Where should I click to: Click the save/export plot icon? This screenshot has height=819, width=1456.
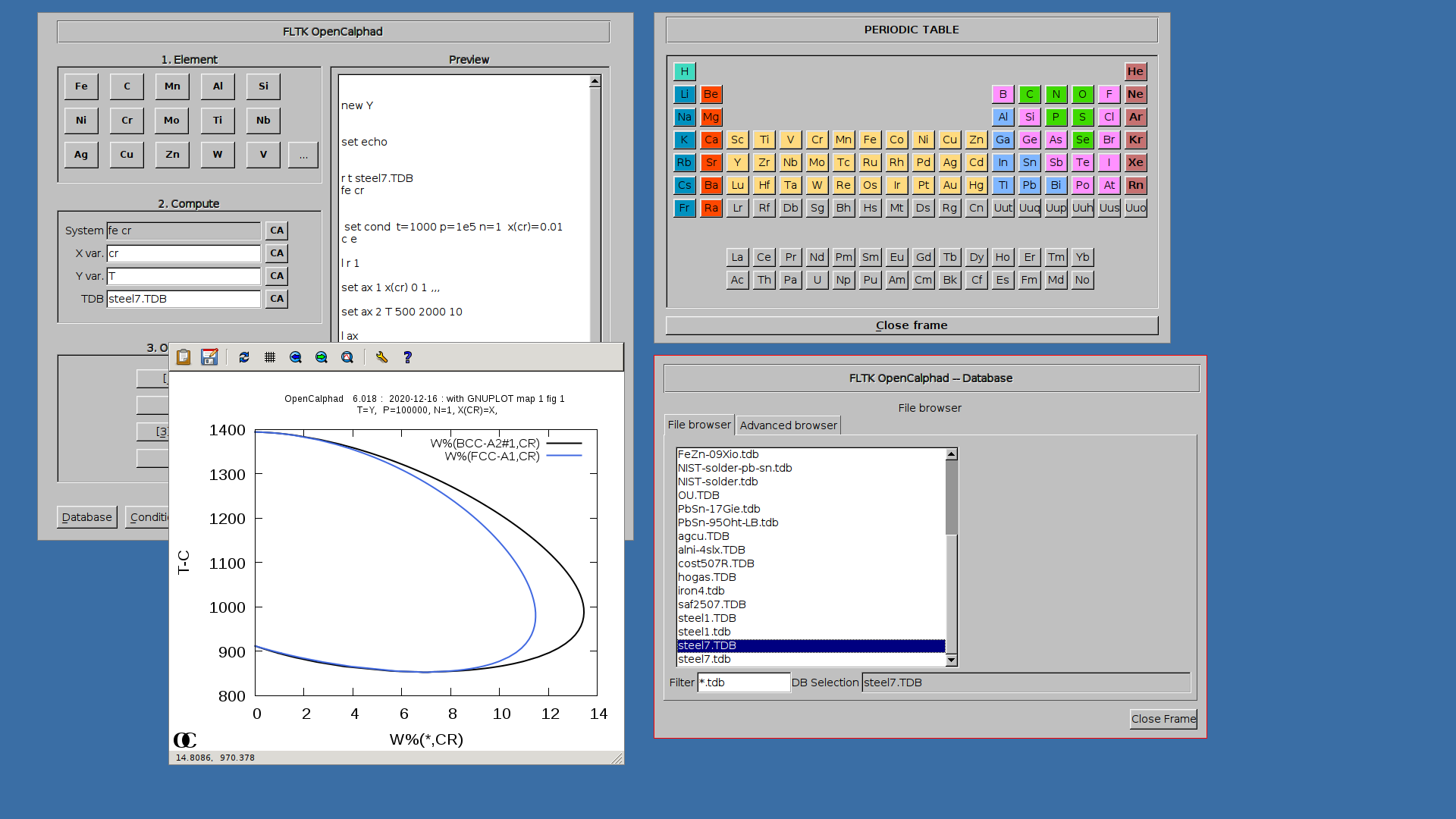click(209, 357)
